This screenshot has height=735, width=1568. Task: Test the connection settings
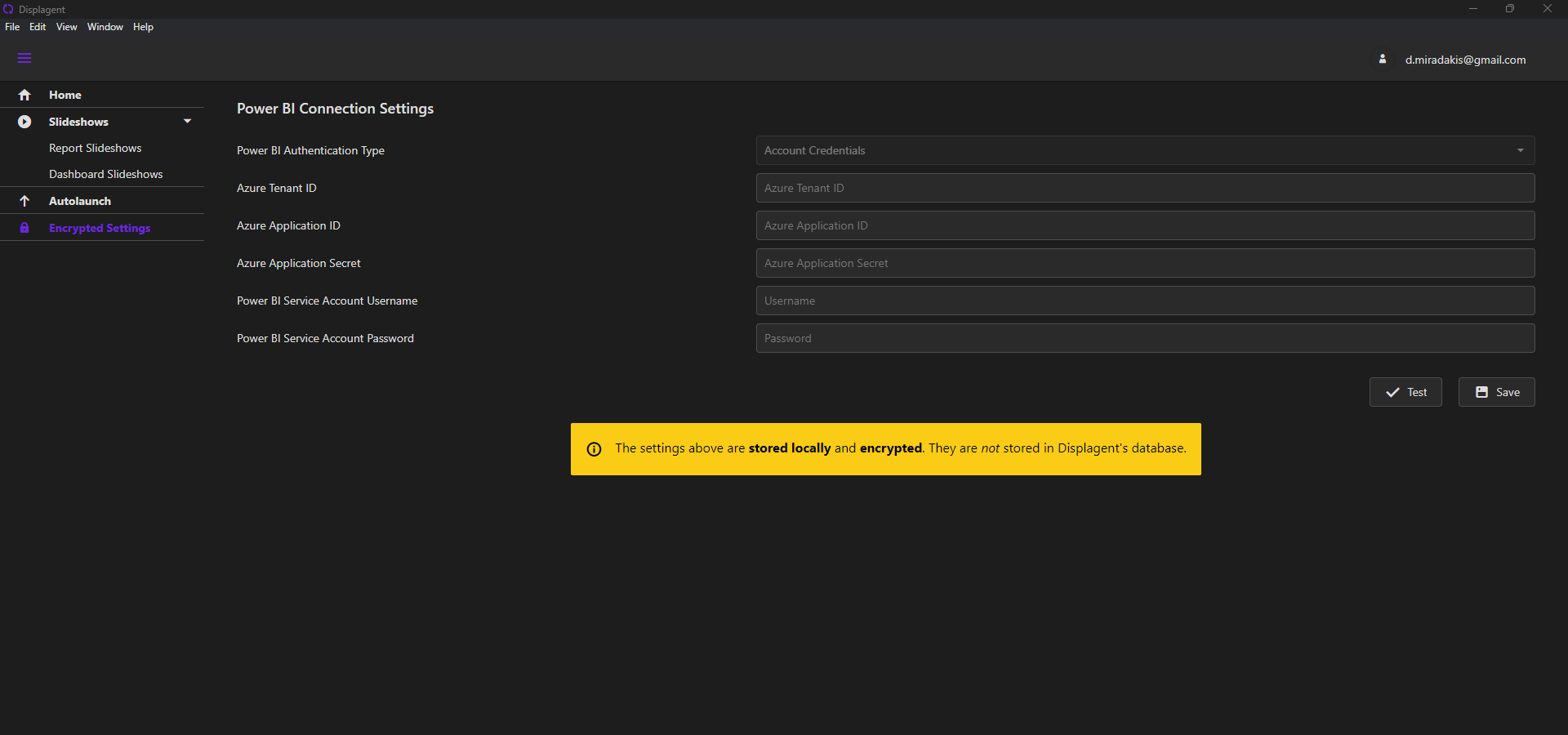(1405, 392)
